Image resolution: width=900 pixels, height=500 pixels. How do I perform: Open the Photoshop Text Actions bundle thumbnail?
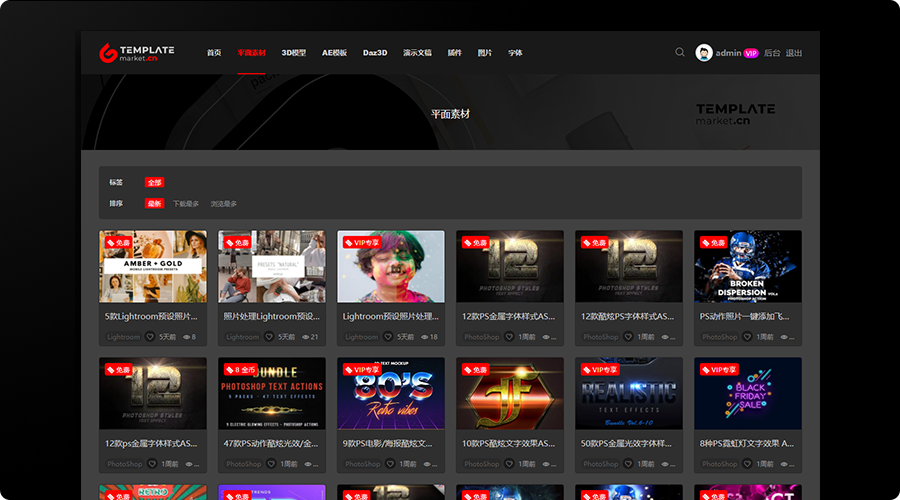click(271, 394)
